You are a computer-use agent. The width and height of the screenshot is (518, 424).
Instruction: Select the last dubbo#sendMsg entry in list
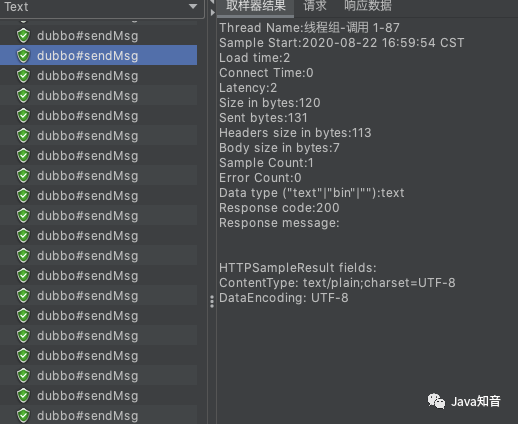(x=99, y=415)
